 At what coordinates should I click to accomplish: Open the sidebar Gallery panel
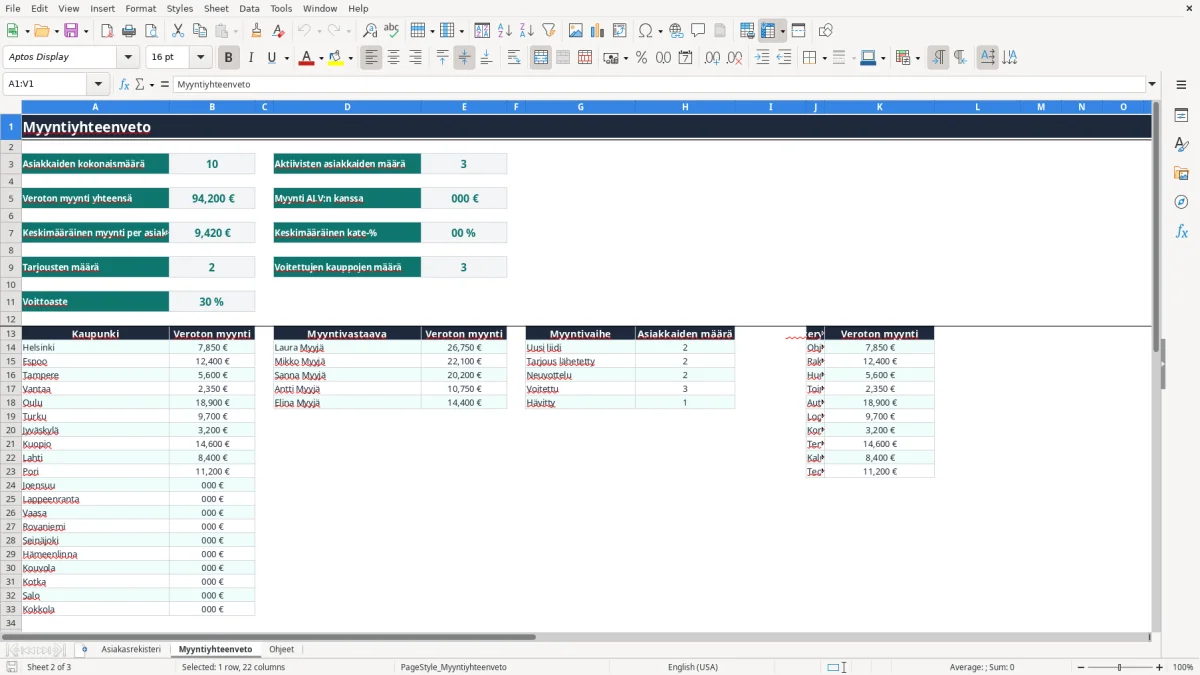click(x=1181, y=173)
